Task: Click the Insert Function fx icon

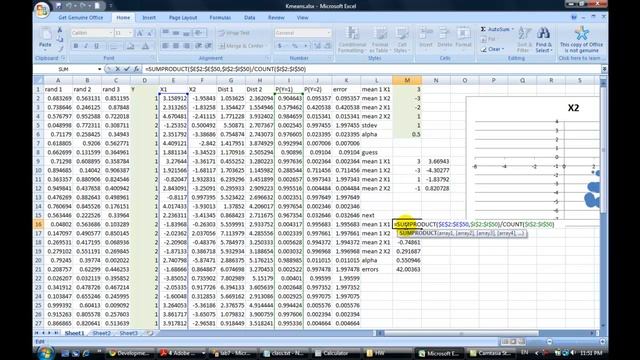Action: (x=136, y=69)
